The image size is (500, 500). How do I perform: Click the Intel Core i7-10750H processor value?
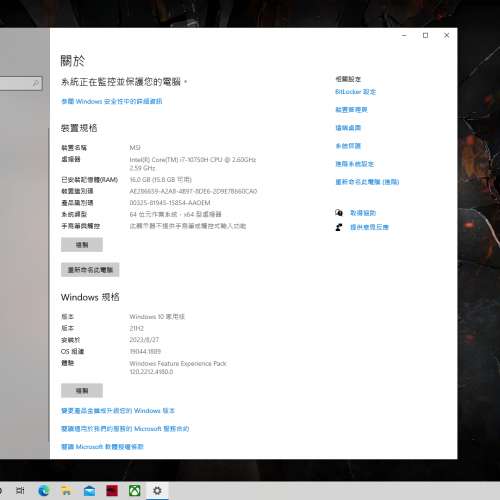tap(193, 164)
